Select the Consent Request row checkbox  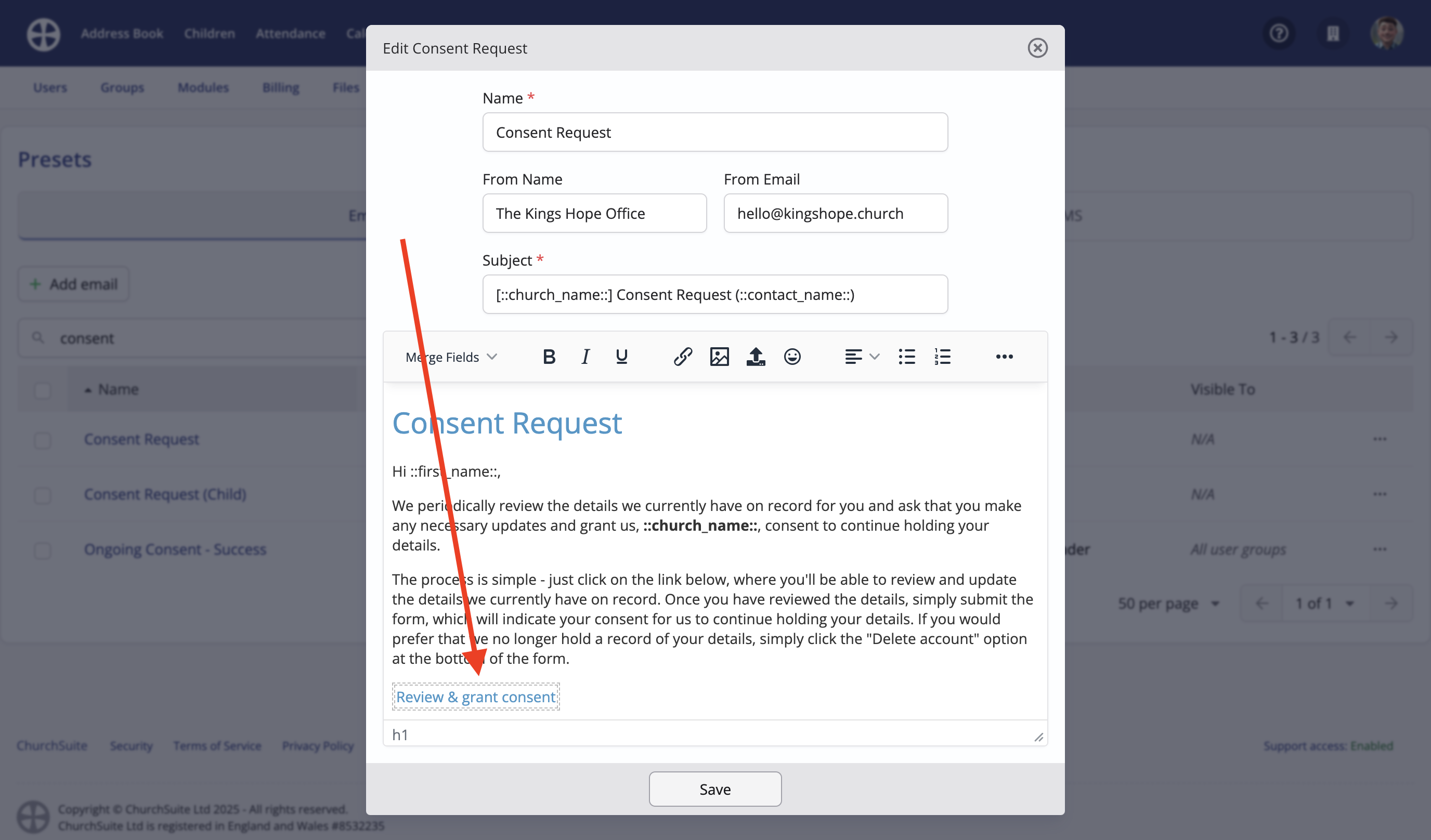pyautogui.click(x=42, y=440)
